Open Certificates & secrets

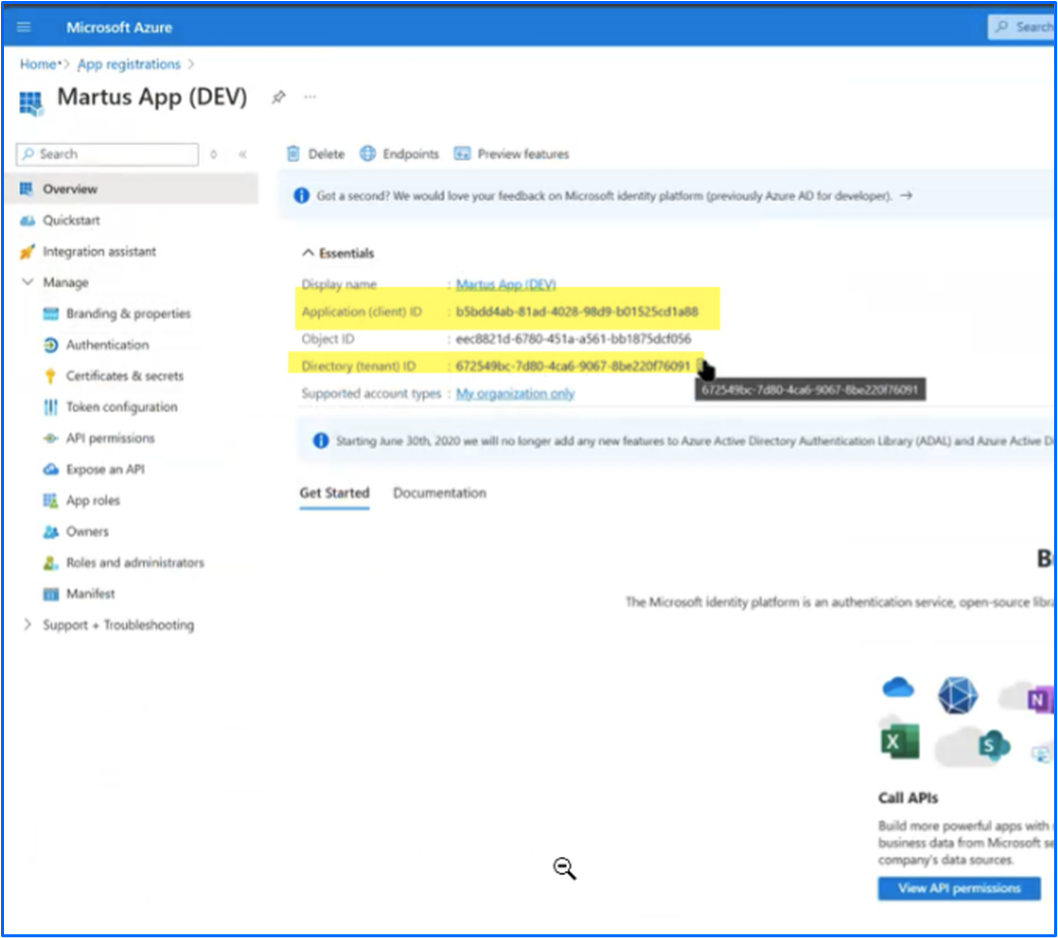125,376
